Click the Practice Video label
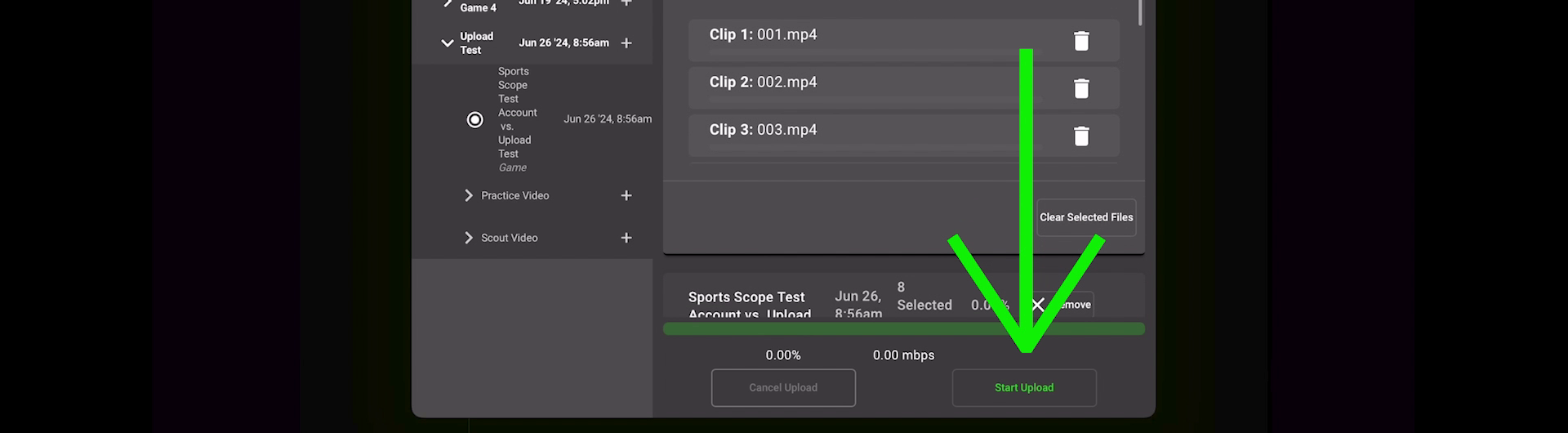The image size is (1568, 433). click(x=514, y=195)
